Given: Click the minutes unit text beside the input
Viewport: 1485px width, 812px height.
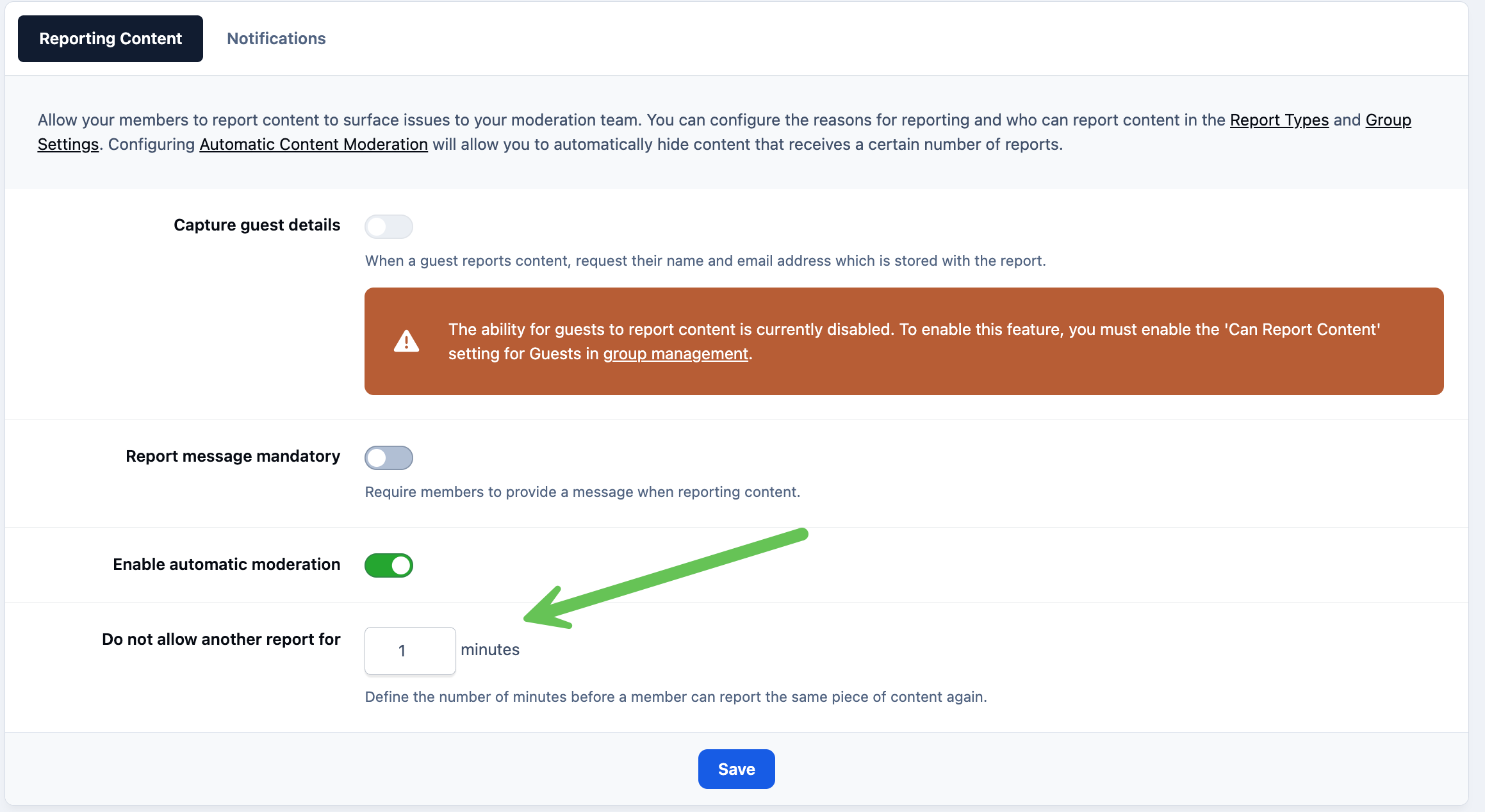Looking at the screenshot, I should coord(490,649).
